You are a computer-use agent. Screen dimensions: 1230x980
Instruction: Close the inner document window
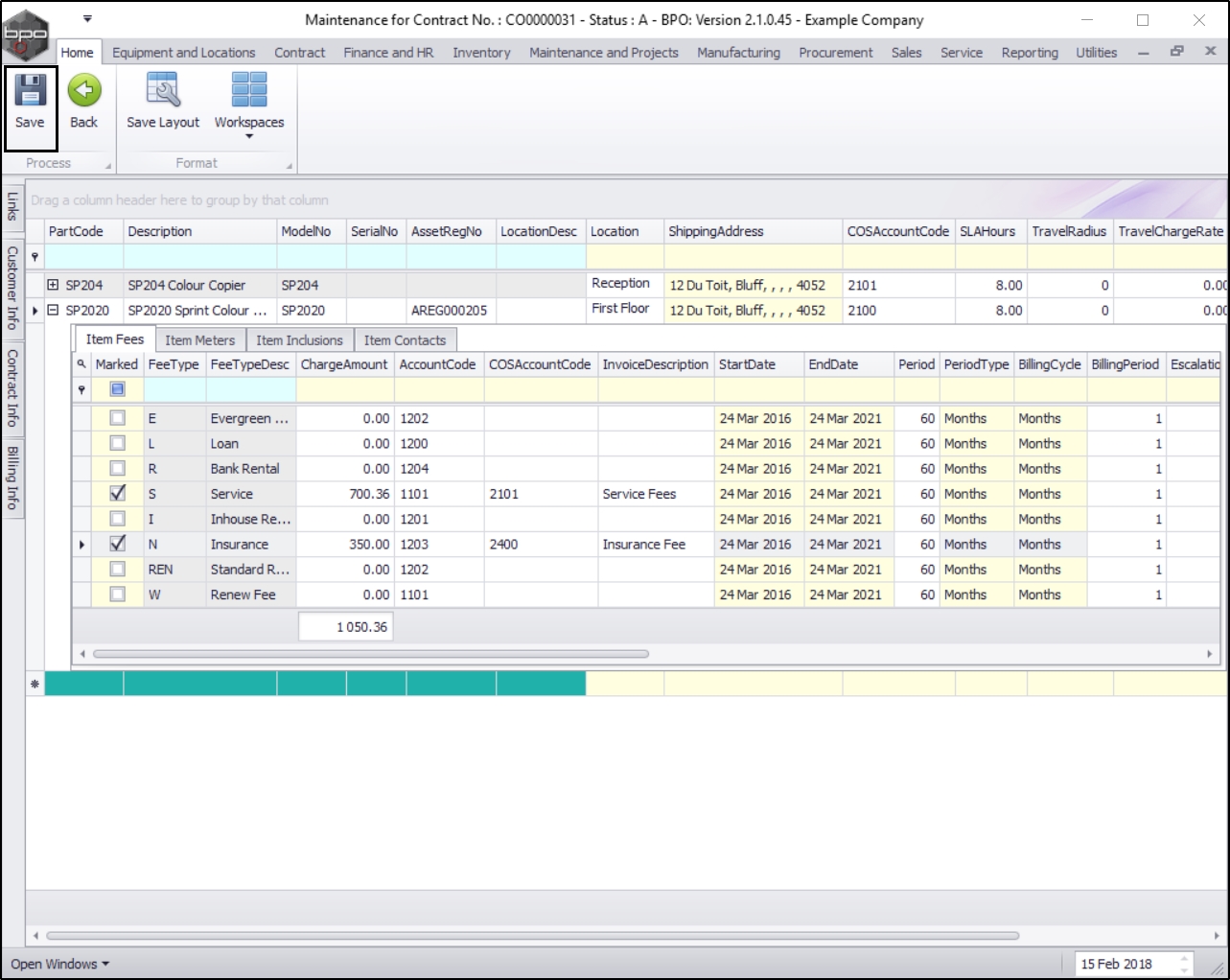[x=1211, y=52]
